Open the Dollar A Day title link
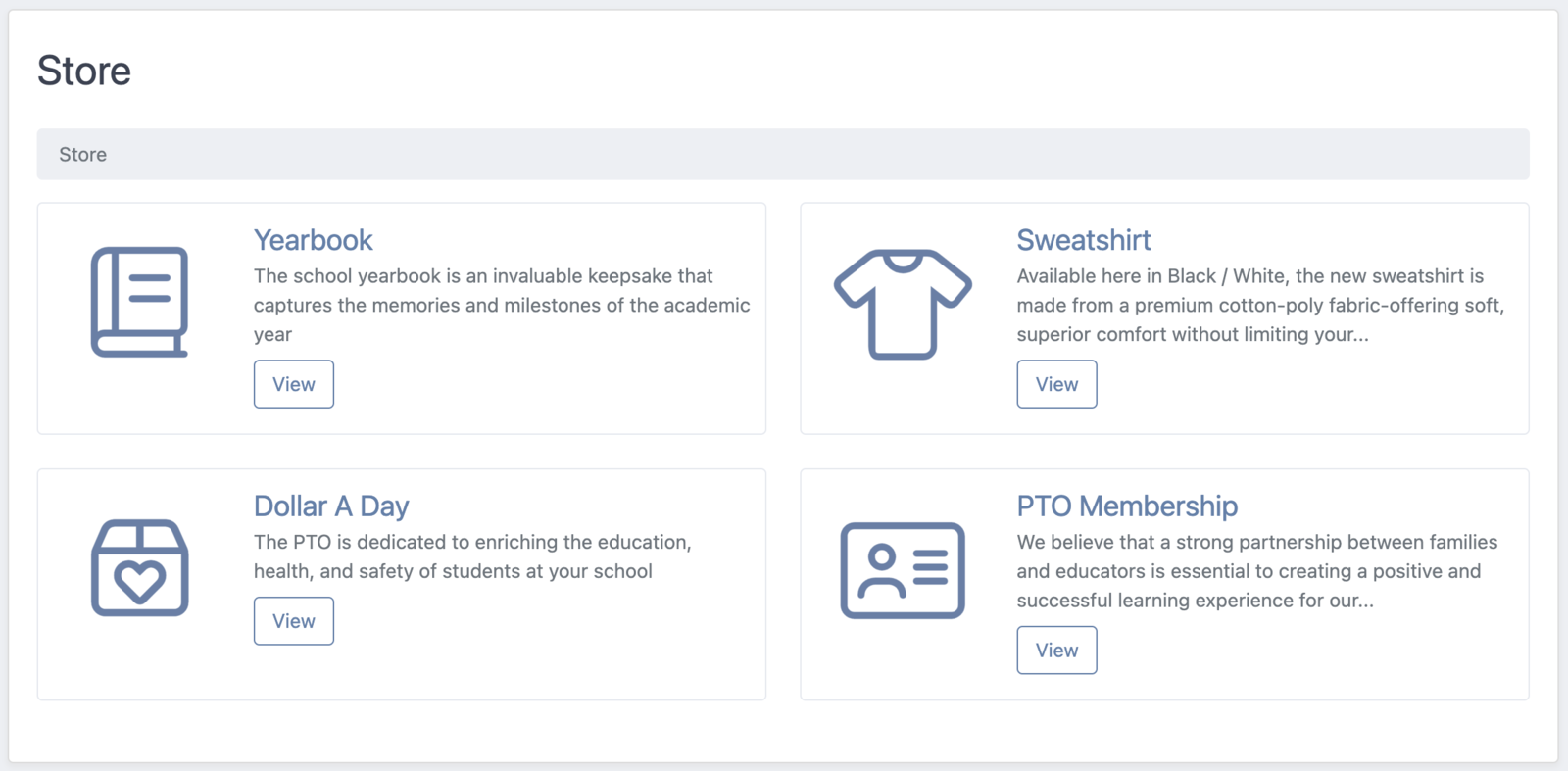This screenshot has width=1568, height=771. (331, 506)
